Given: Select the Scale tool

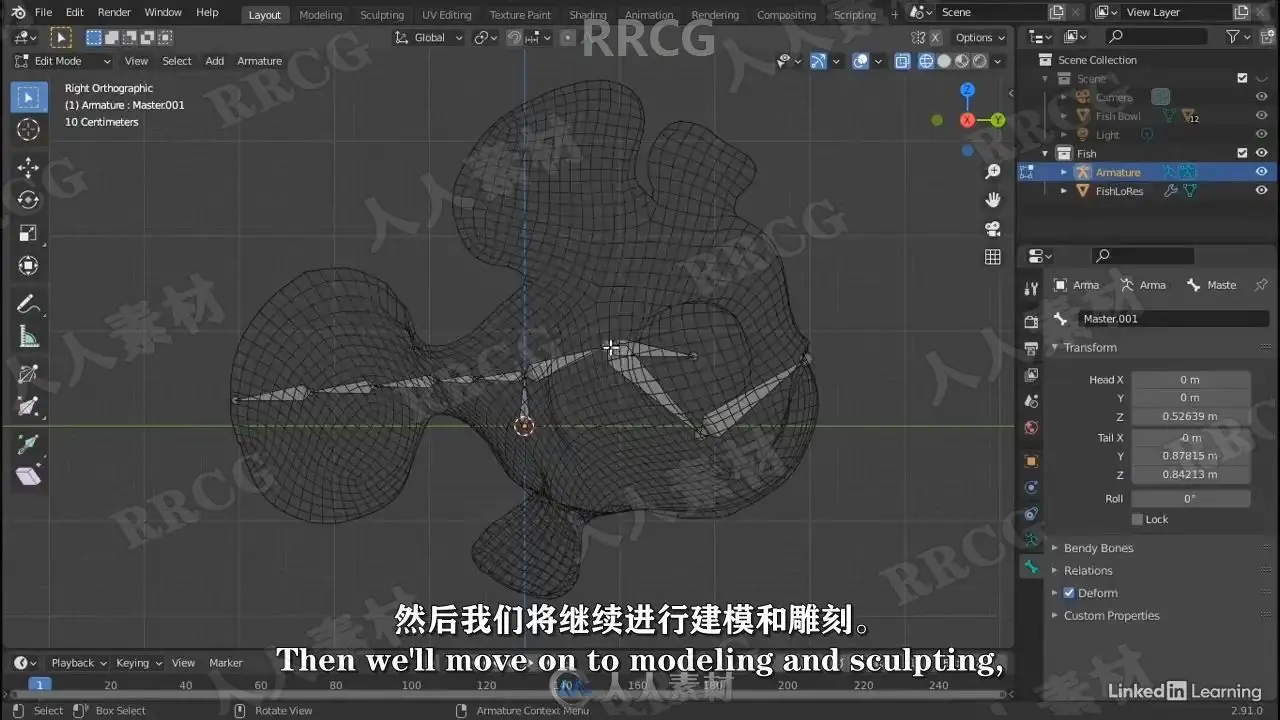Looking at the screenshot, I should (28, 233).
